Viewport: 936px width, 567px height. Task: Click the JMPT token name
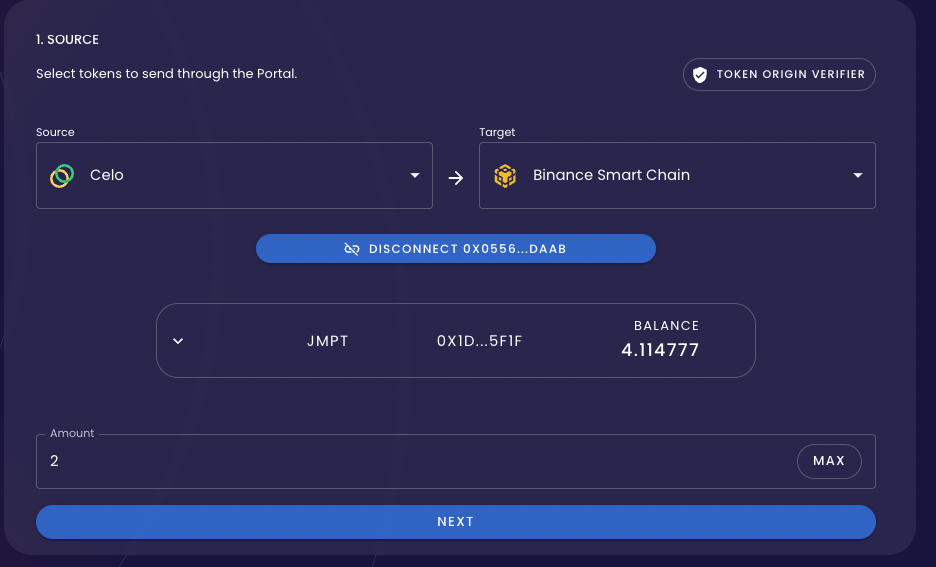pos(328,341)
